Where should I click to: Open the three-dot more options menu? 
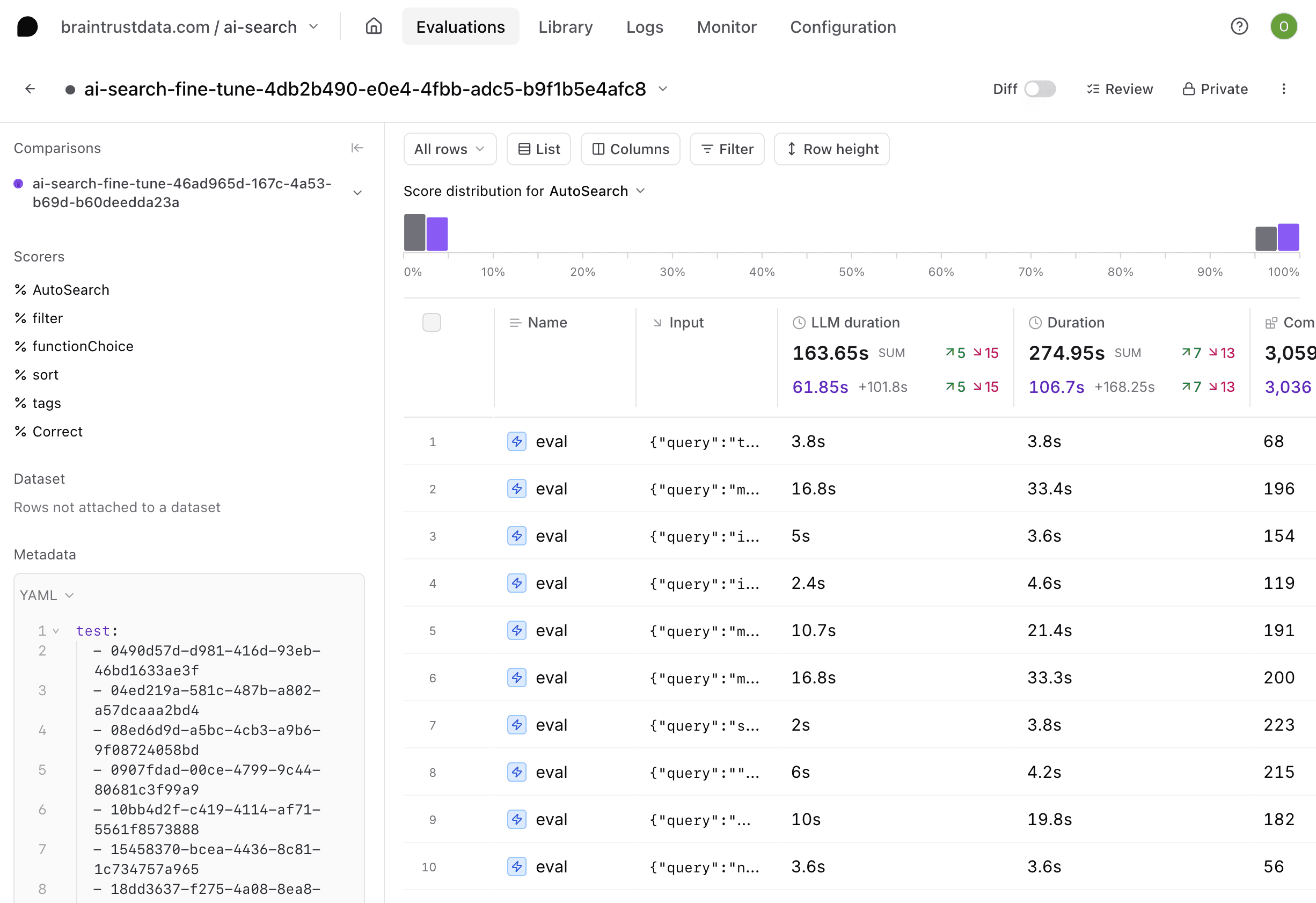click(x=1283, y=89)
